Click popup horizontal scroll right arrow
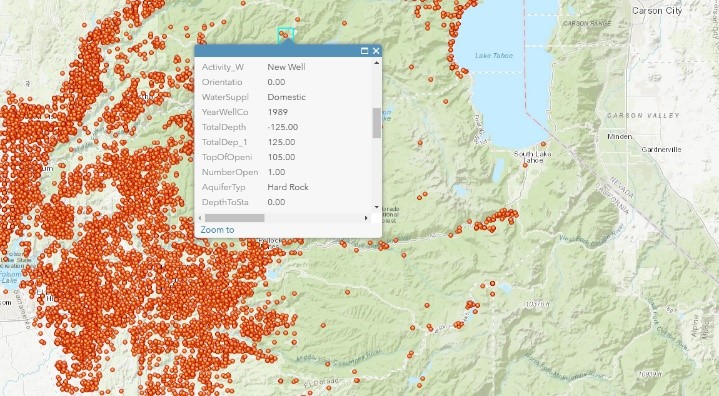This screenshot has width=719, height=396. pyautogui.click(x=366, y=218)
